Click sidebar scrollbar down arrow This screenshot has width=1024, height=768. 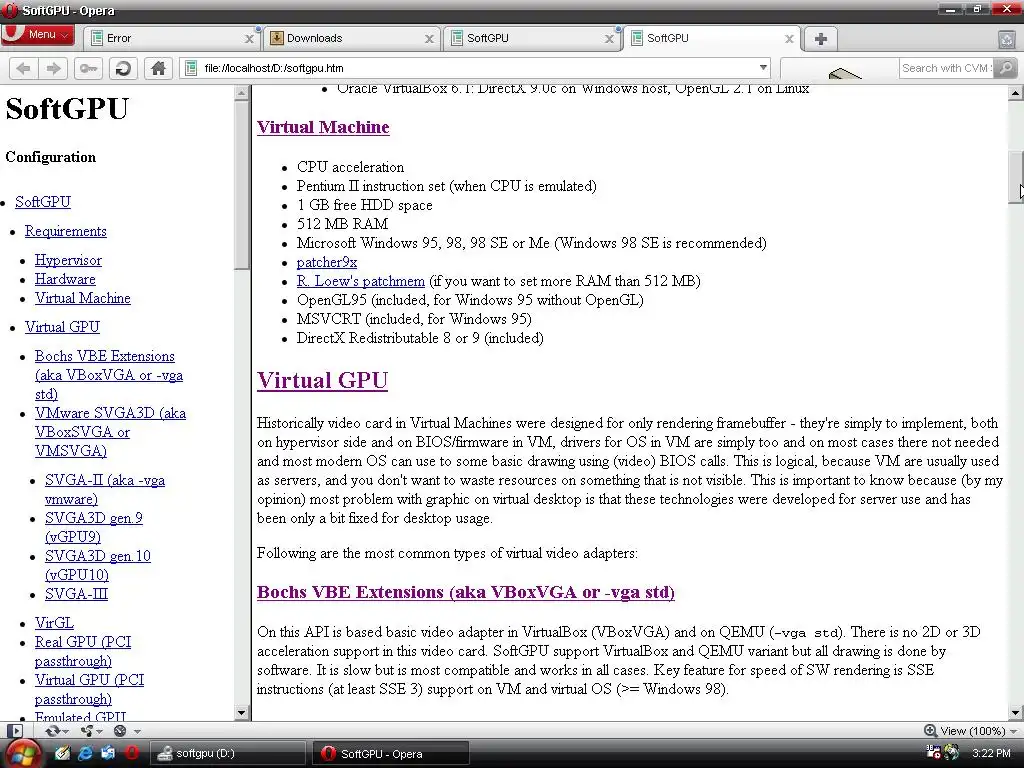241,712
